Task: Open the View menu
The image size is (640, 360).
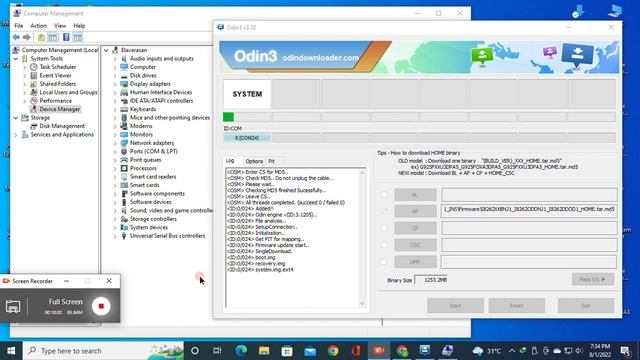Action: [x=60, y=26]
